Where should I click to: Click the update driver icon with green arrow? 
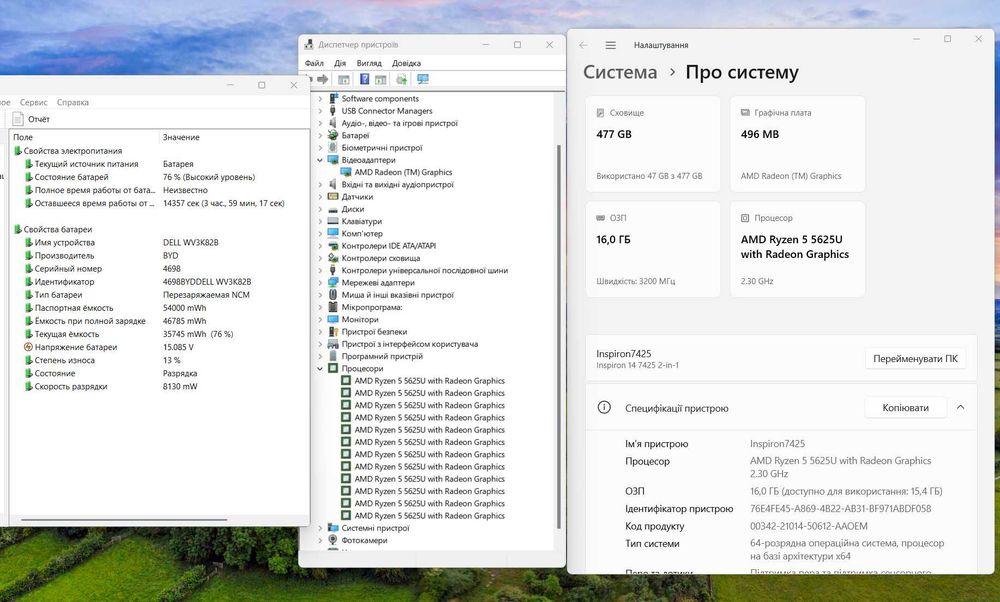401,79
